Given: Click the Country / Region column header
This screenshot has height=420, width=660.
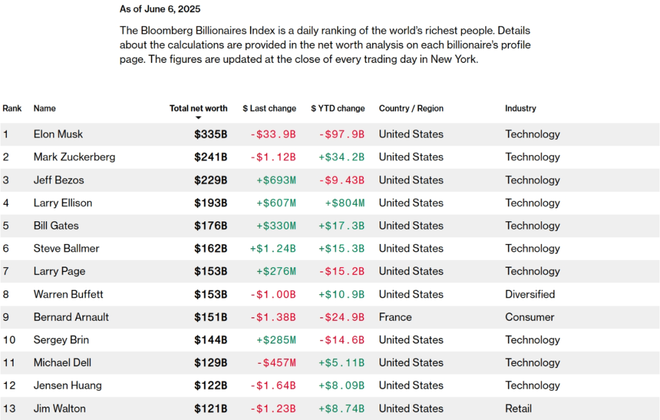Looking at the screenshot, I should 411,108.
